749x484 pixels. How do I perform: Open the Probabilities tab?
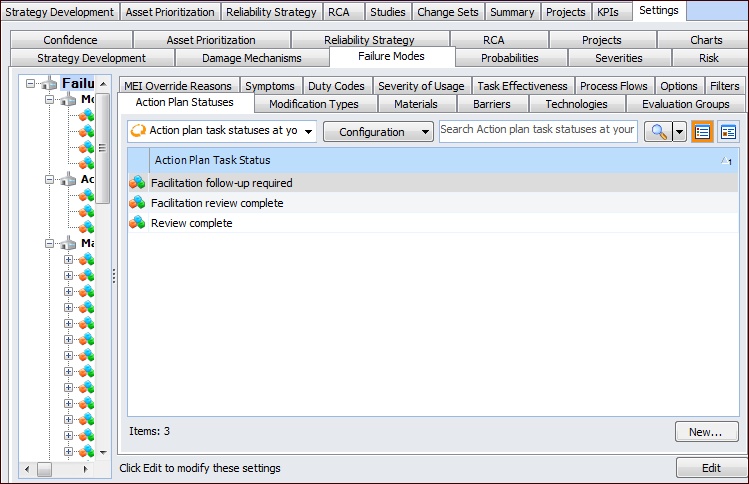tap(510, 58)
